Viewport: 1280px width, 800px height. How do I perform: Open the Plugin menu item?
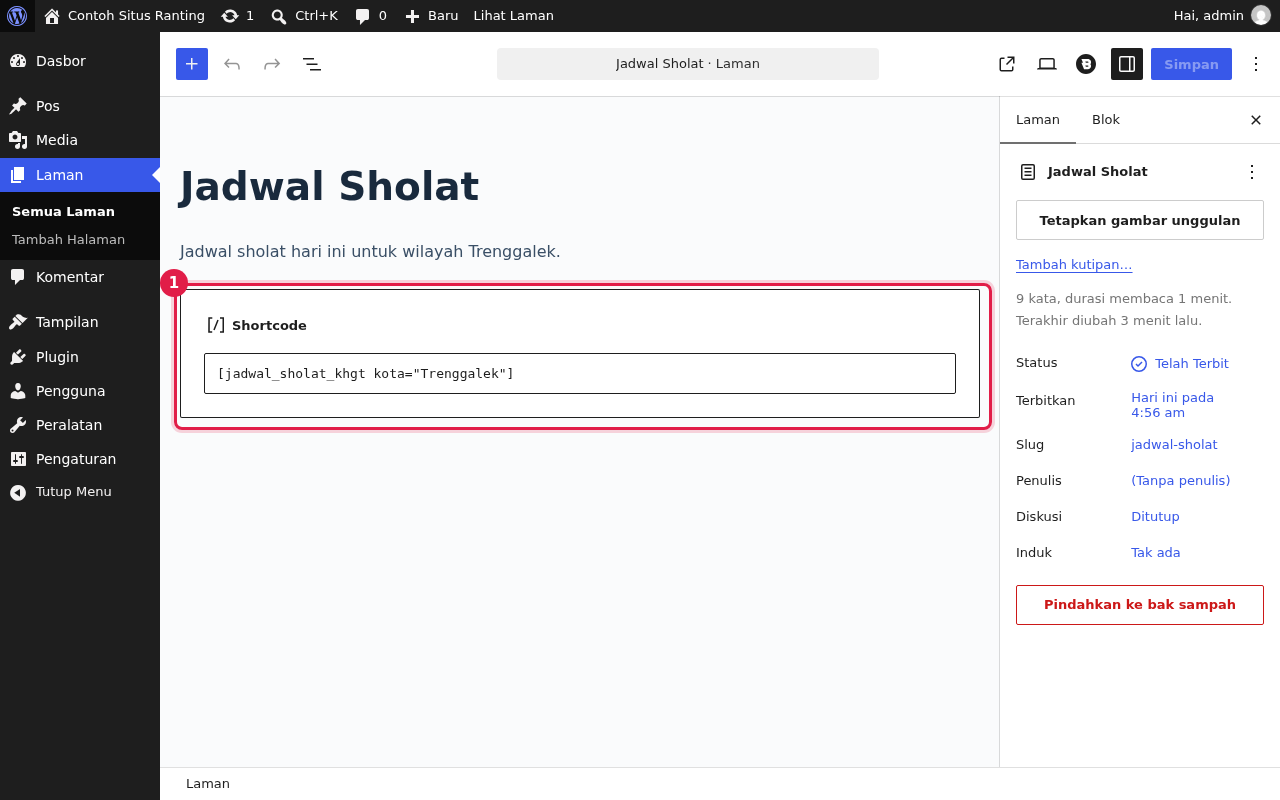(x=80, y=357)
